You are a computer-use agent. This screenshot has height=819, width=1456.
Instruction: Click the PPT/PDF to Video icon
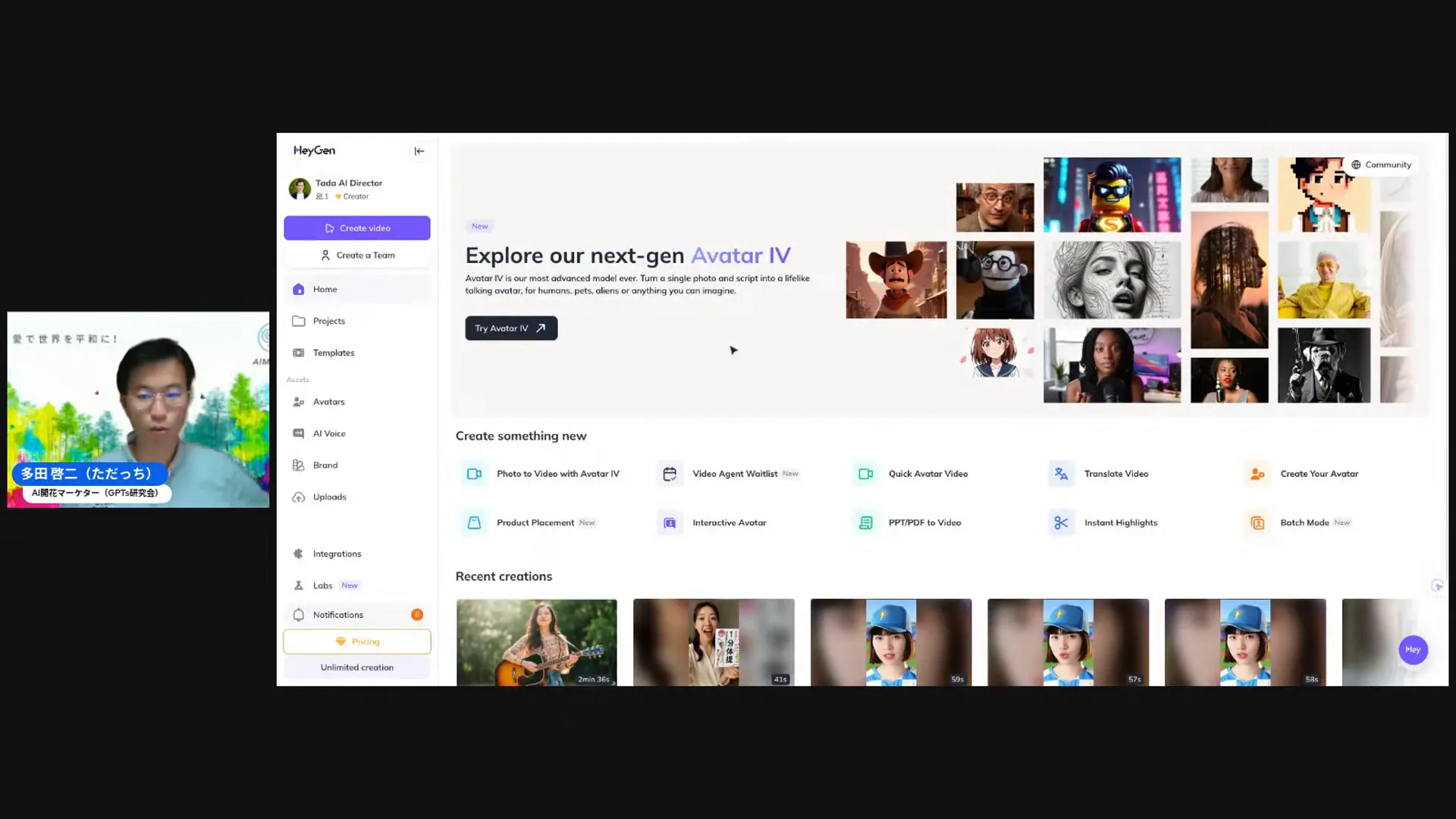[865, 522]
